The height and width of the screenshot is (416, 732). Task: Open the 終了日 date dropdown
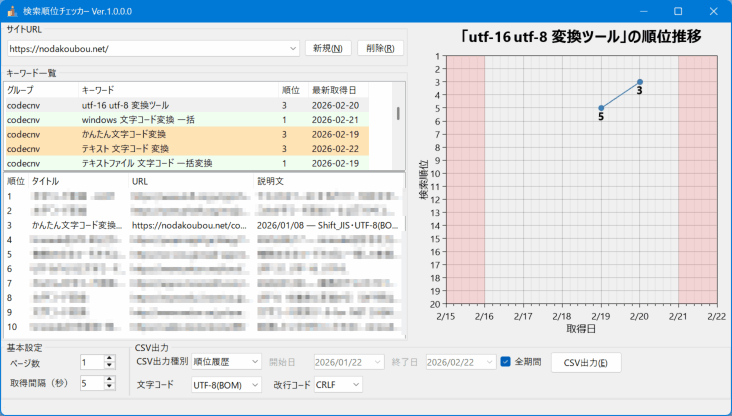(489, 362)
